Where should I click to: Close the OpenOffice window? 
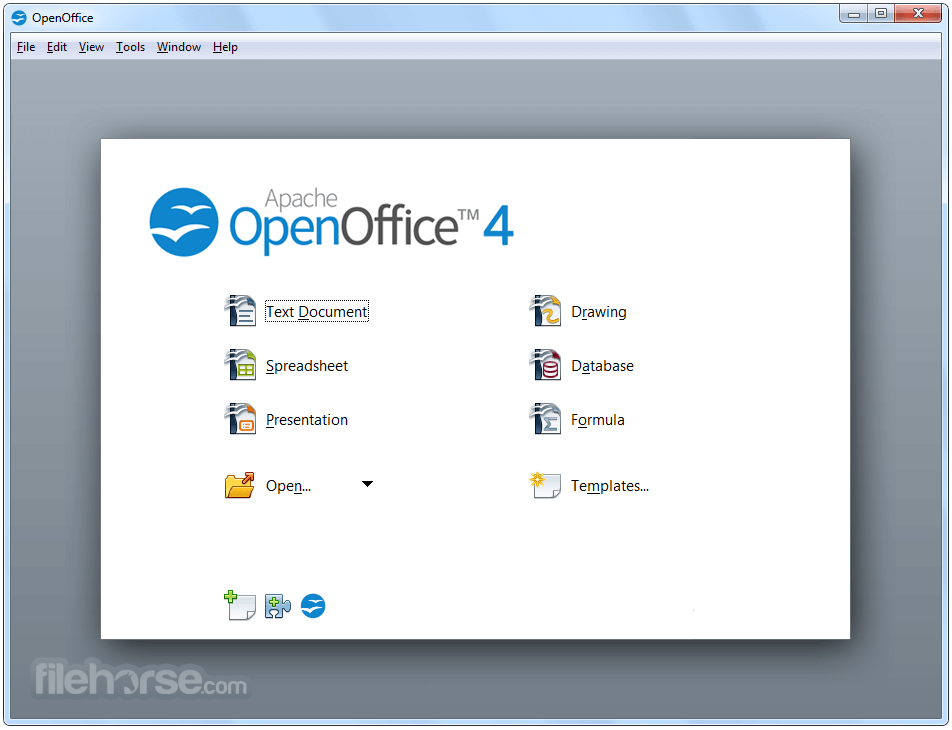[918, 13]
